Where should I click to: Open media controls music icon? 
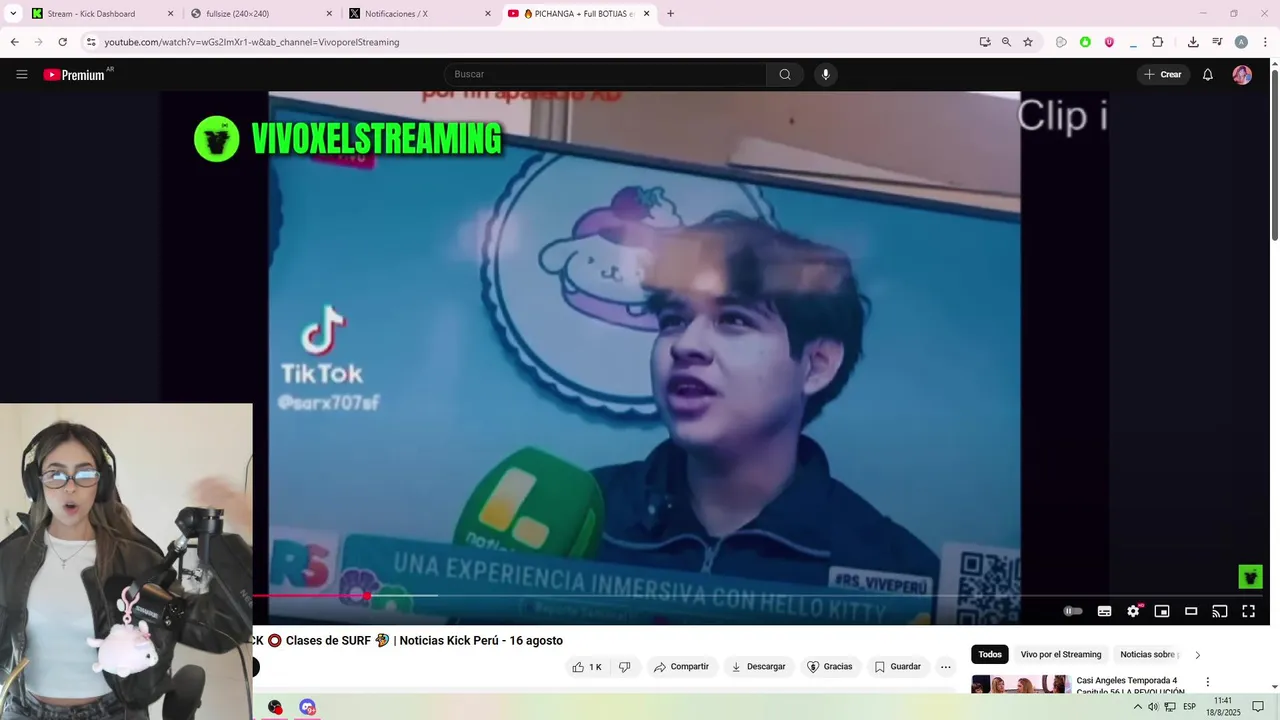point(1217,42)
